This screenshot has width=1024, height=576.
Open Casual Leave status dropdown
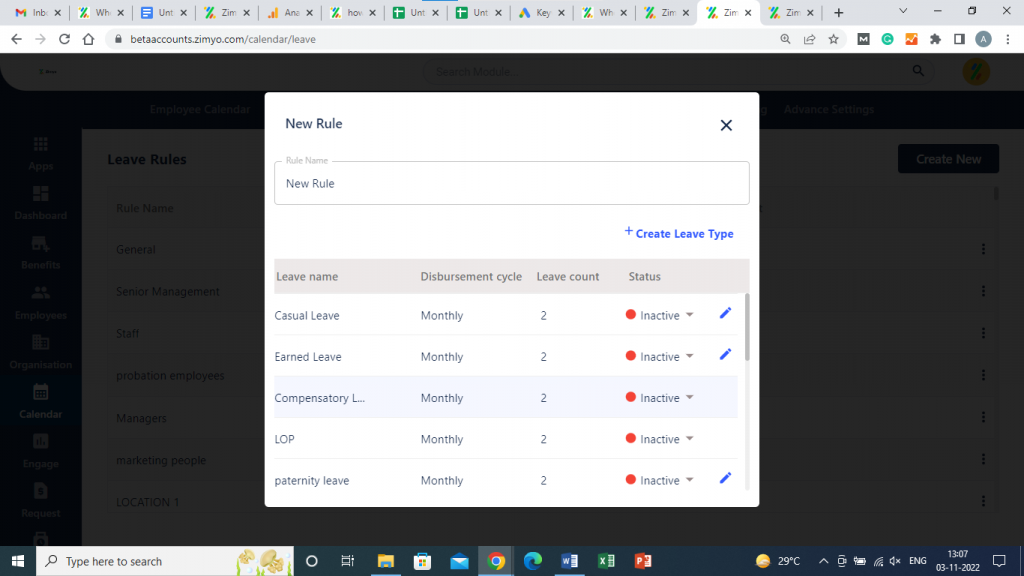(660, 315)
